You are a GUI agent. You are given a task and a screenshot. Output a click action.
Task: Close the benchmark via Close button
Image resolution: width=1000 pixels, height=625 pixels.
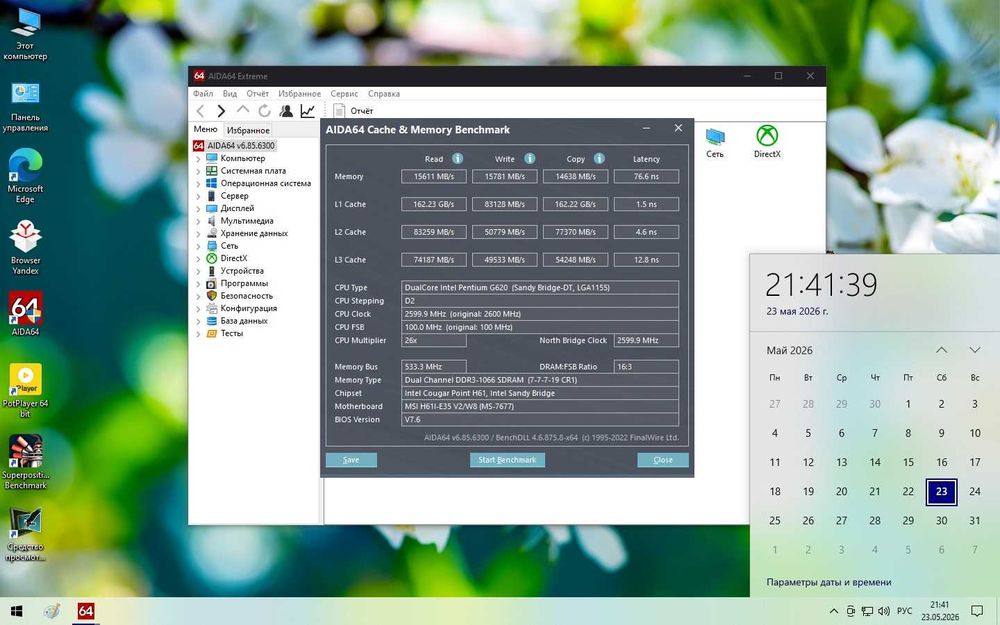[x=663, y=460]
